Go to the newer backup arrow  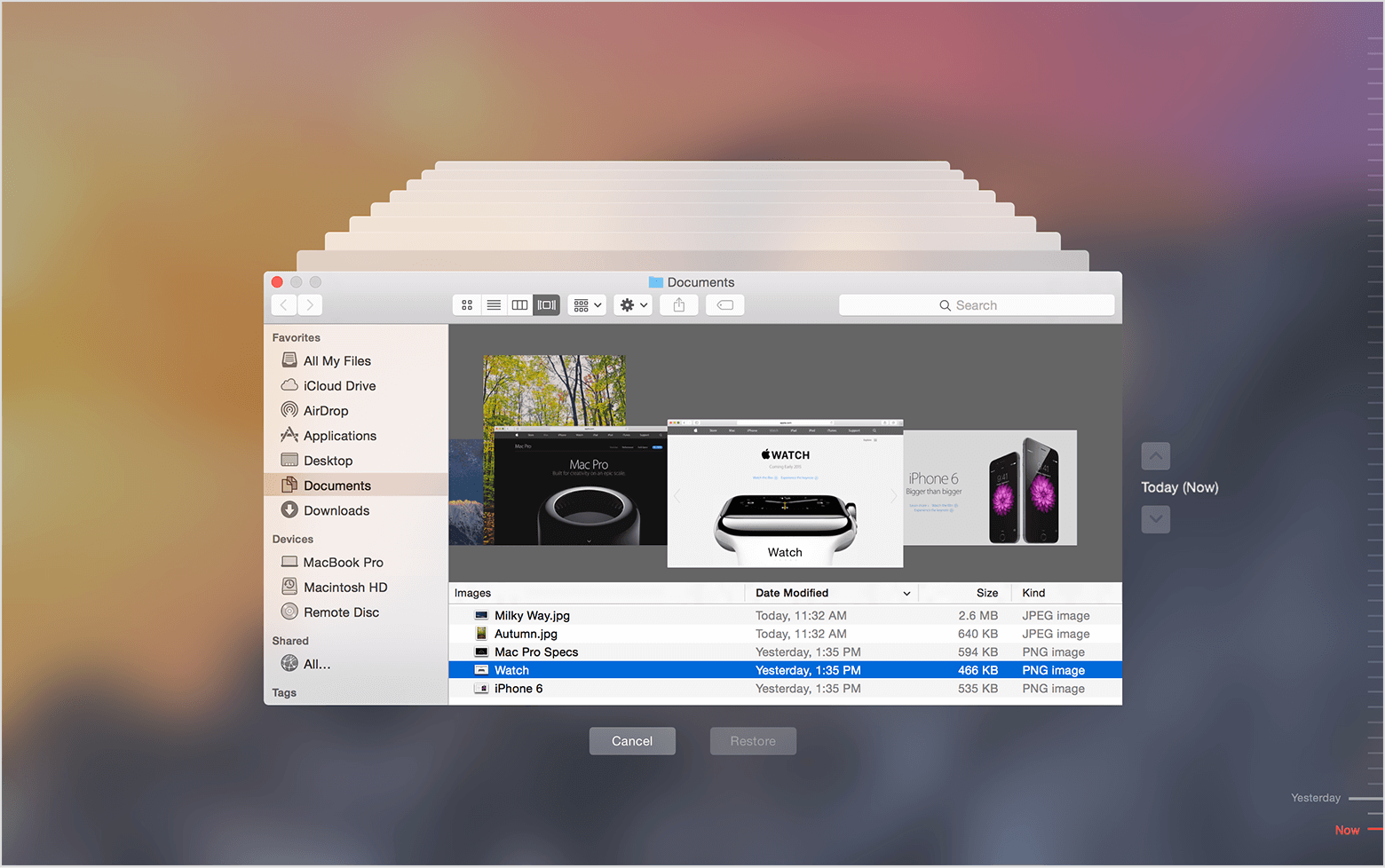[1155, 519]
